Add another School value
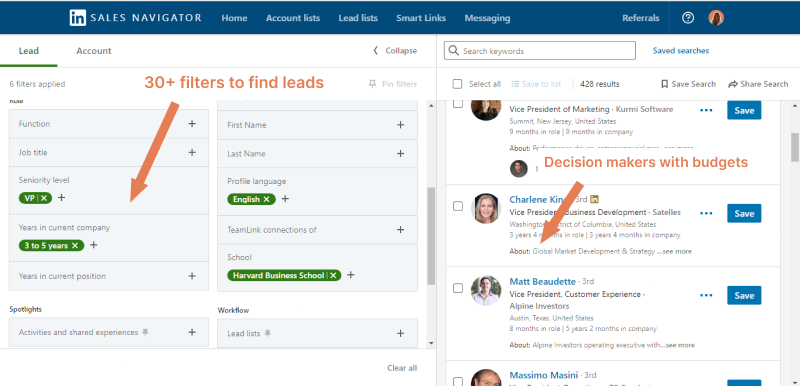The width and height of the screenshot is (800, 386). [x=351, y=275]
